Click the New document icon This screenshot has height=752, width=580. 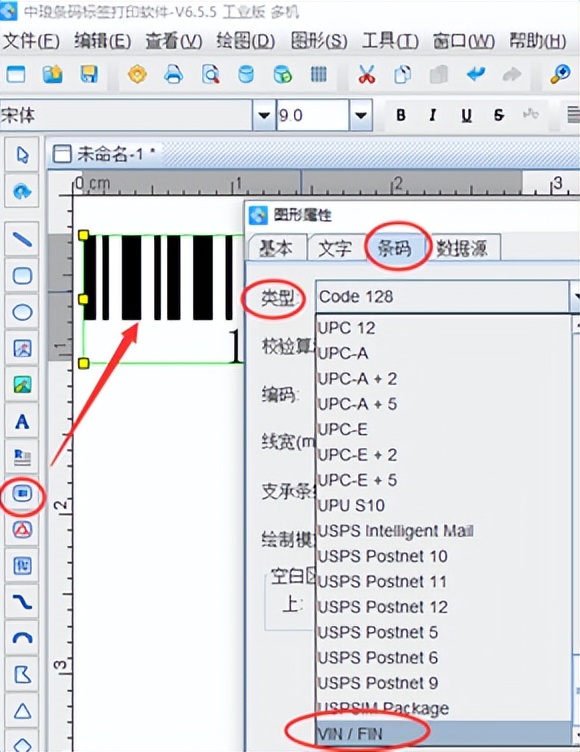tap(16, 74)
